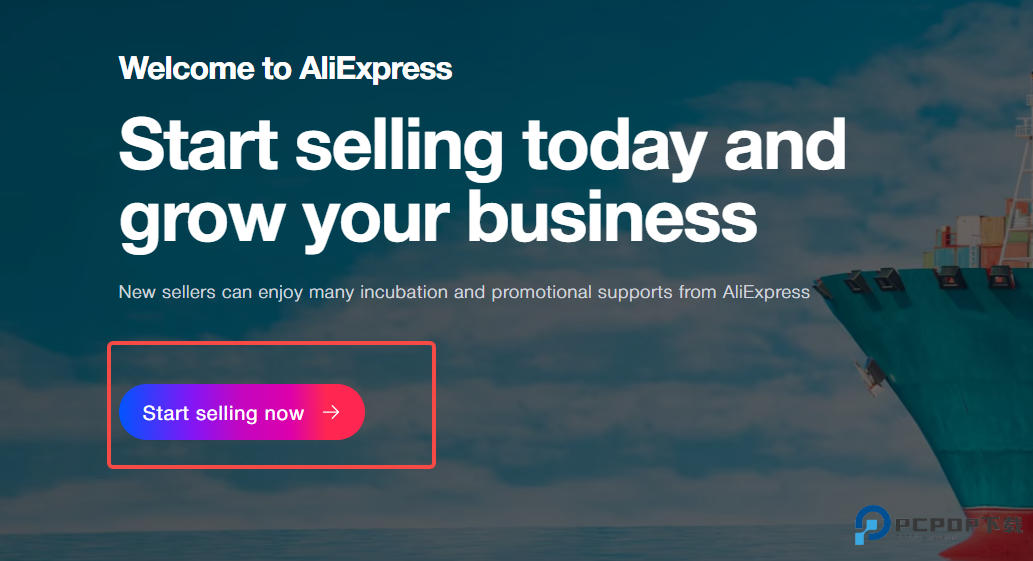The height and width of the screenshot is (561, 1033).
Task: Select the Welcome to AliExpress heading
Action: 285,68
